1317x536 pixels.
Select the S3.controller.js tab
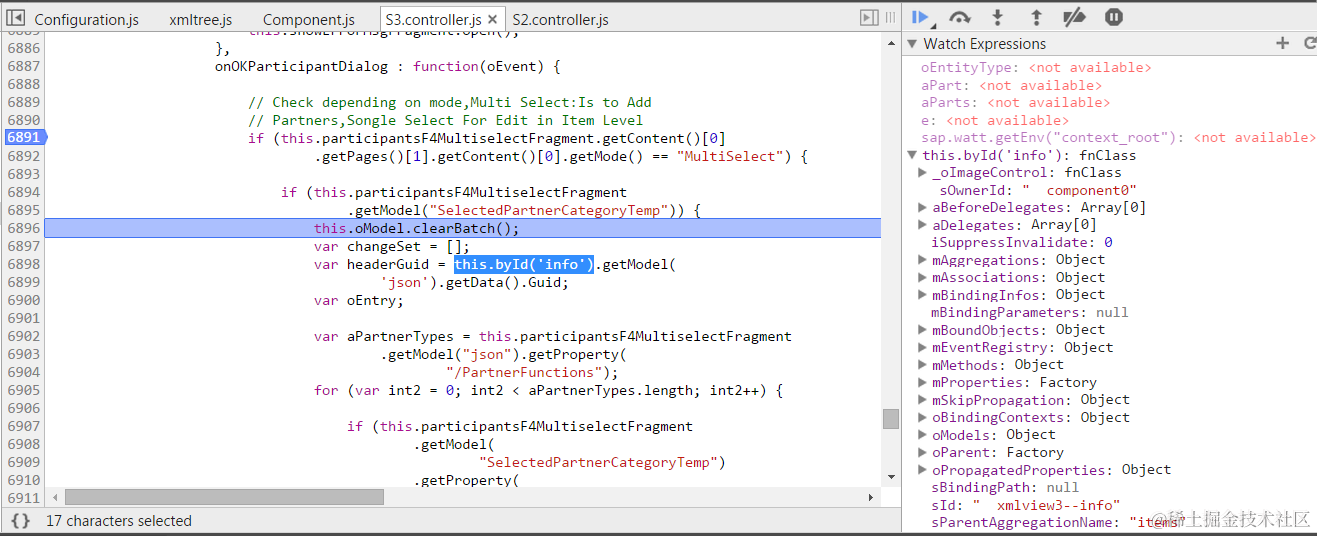433,20
